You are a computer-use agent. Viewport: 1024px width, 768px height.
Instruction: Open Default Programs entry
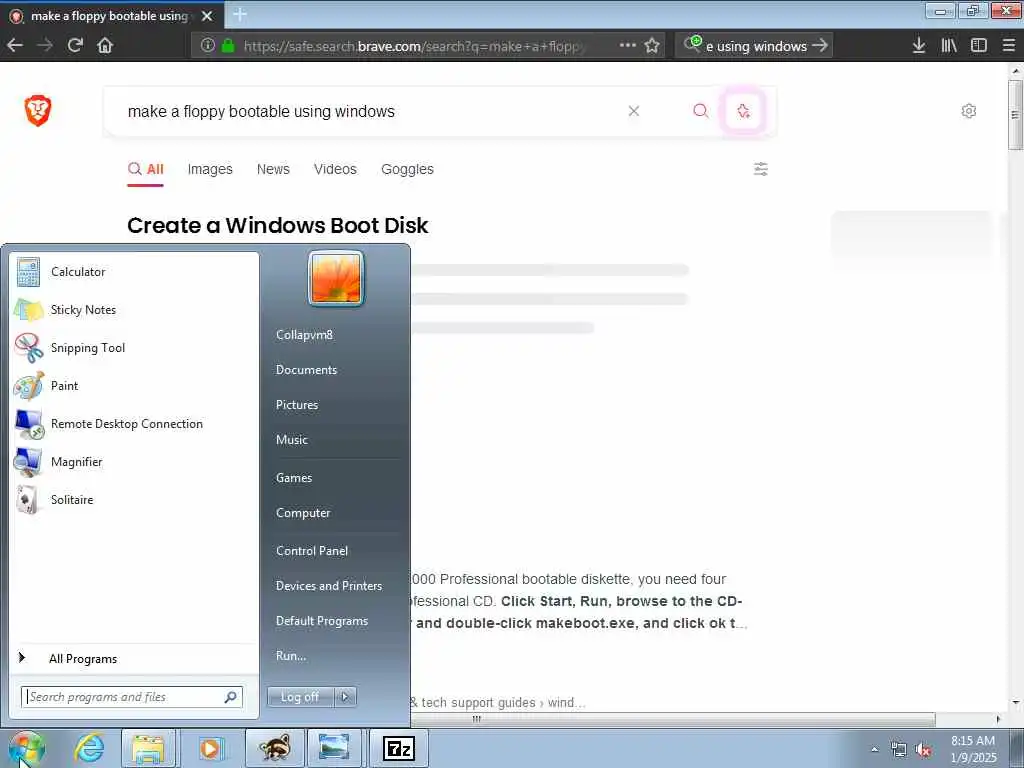[322, 621]
